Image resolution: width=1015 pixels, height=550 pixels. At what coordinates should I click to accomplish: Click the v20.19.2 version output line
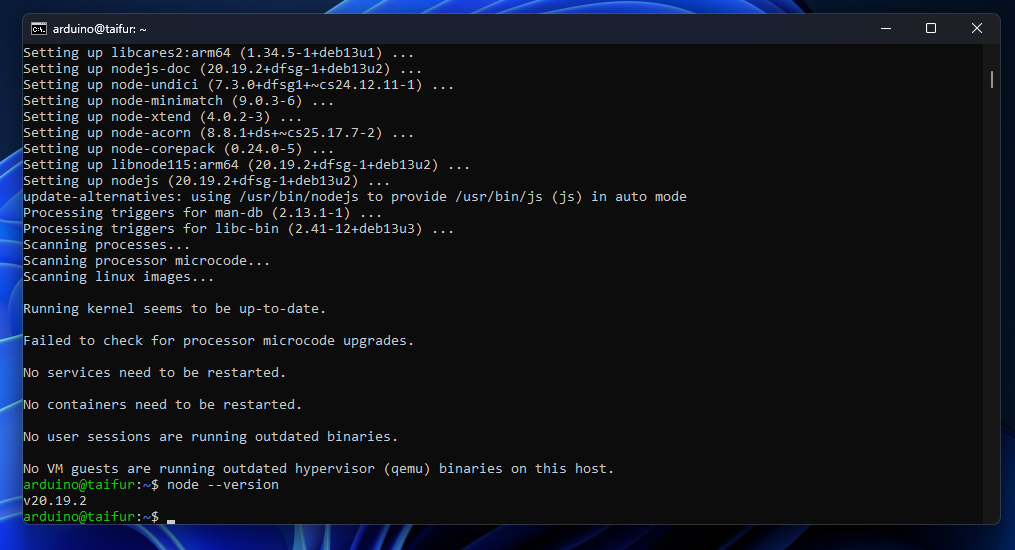pos(55,501)
